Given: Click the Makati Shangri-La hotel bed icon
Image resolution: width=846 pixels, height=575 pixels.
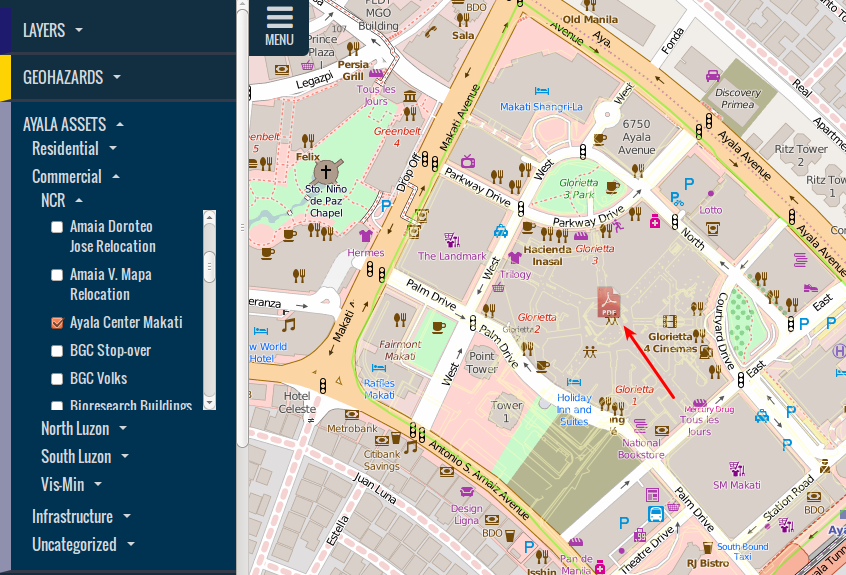Looking at the screenshot, I should click(x=542, y=91).
